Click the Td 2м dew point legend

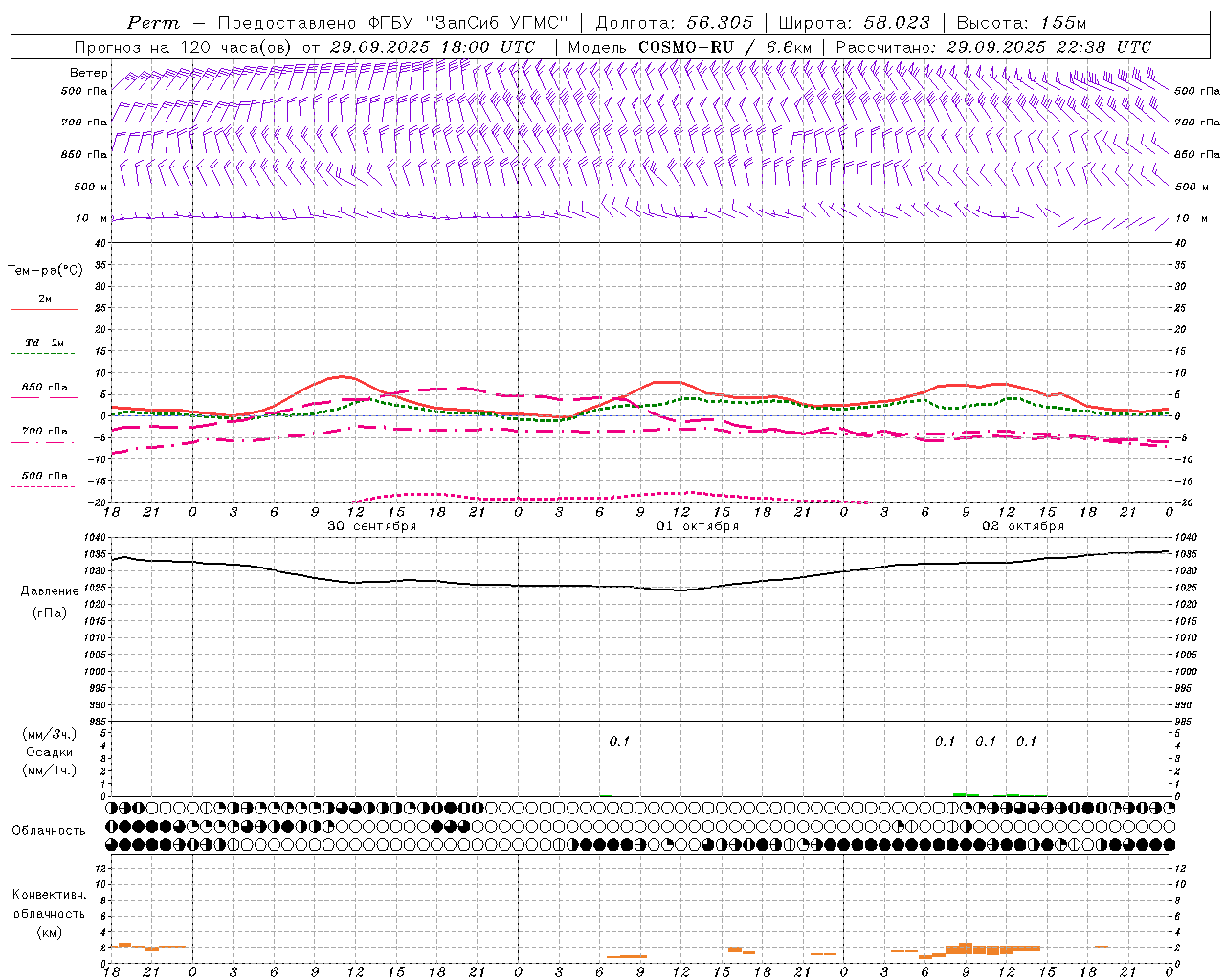tap(44, 343)
